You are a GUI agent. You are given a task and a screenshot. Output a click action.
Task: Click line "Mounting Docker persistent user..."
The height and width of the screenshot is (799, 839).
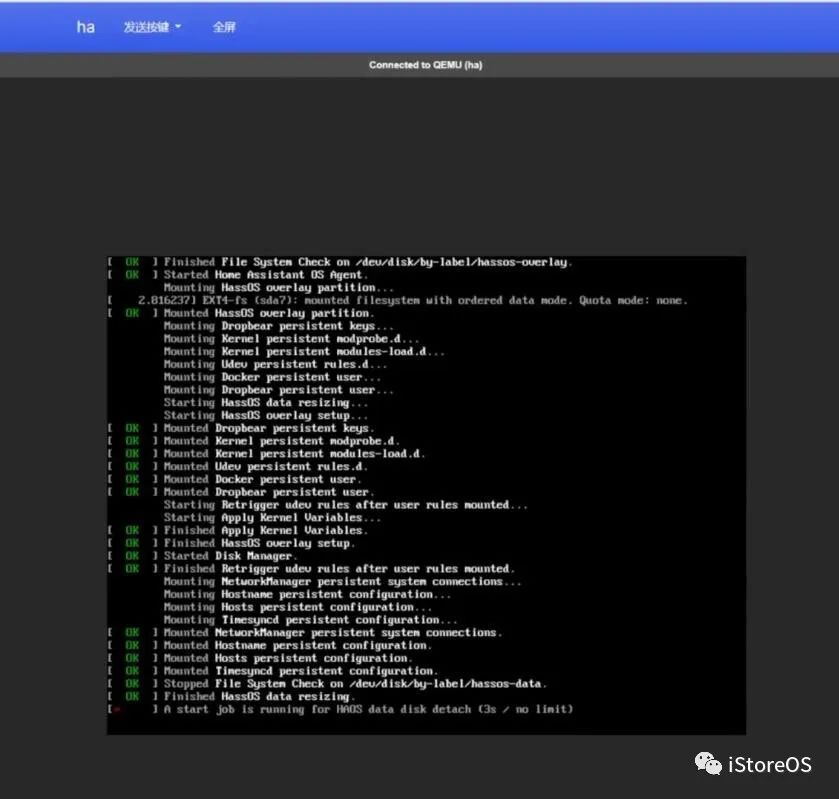tap(272, 377)
